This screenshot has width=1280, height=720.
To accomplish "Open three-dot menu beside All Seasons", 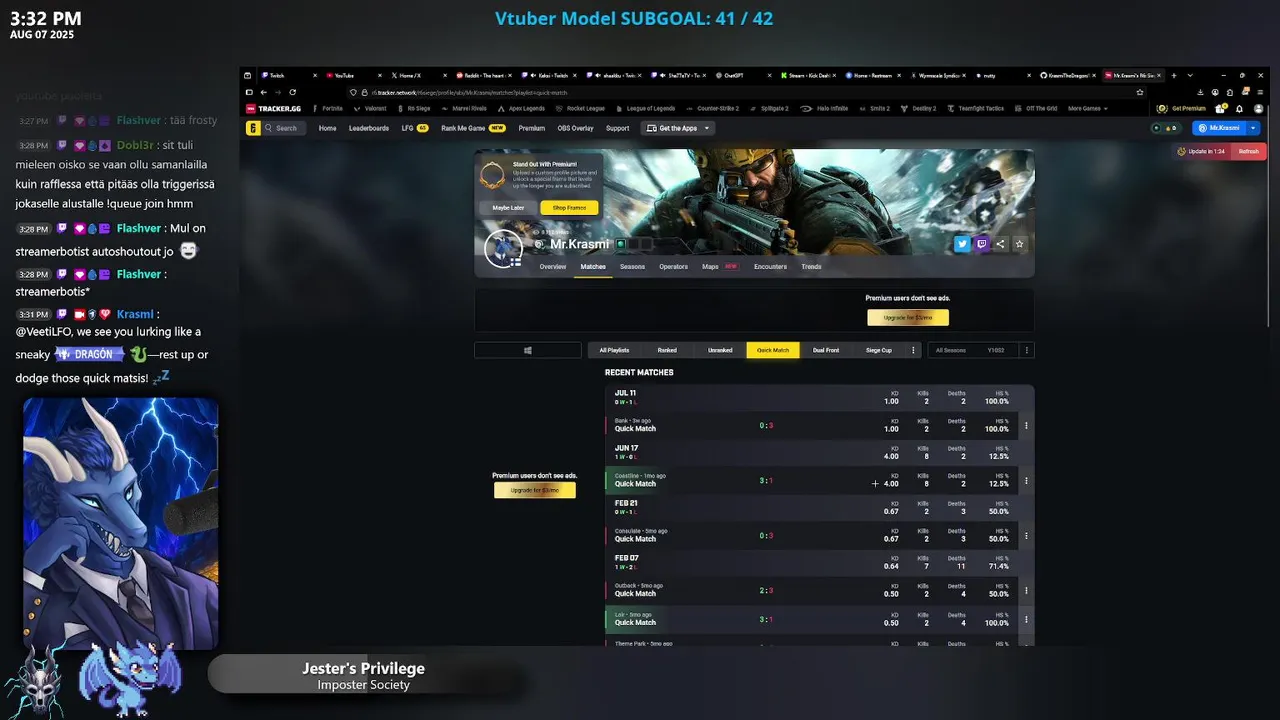I will (1027, 350).
